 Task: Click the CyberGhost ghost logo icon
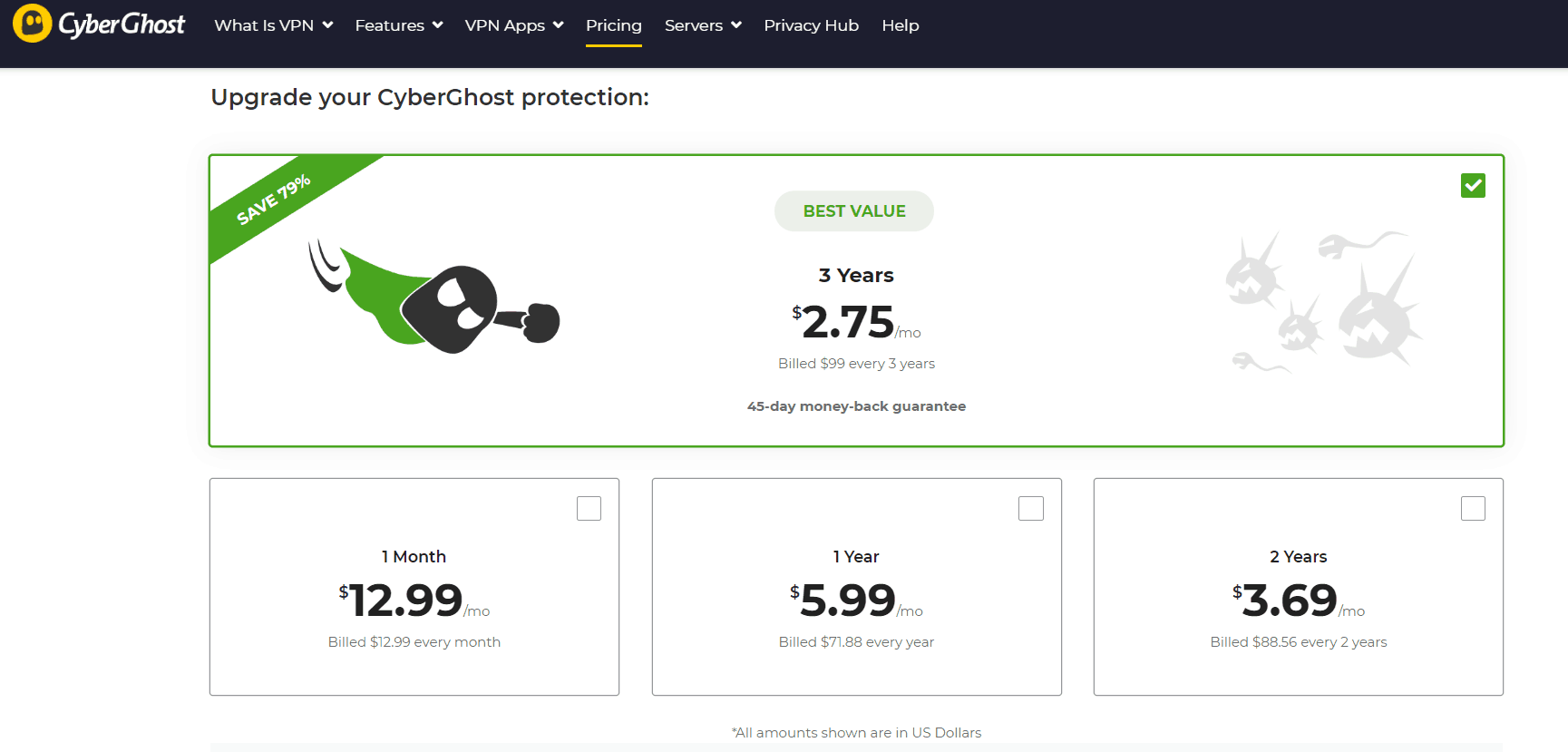tap(33, 24)
